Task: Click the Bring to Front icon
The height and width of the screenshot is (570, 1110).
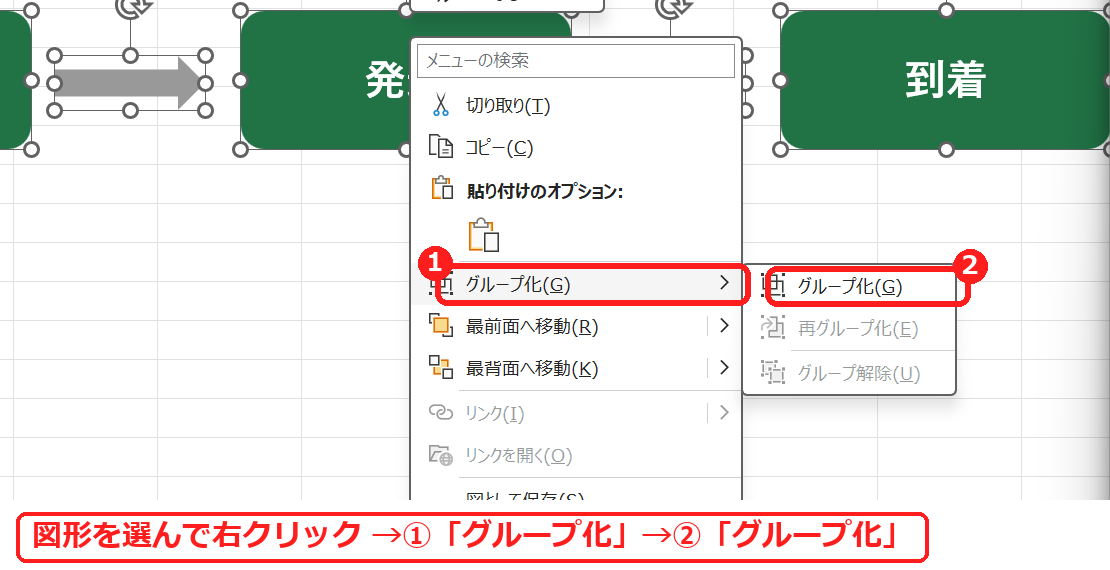Action: [441, 326]
